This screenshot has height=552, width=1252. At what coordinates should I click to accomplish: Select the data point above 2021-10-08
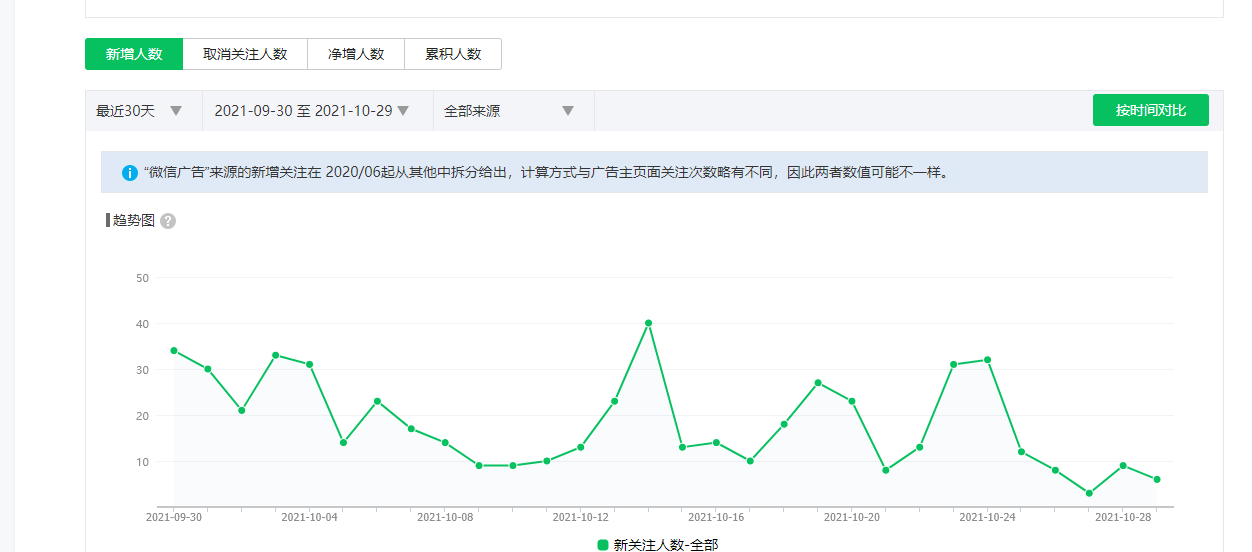pyautogui.click(x=445, y=443)
